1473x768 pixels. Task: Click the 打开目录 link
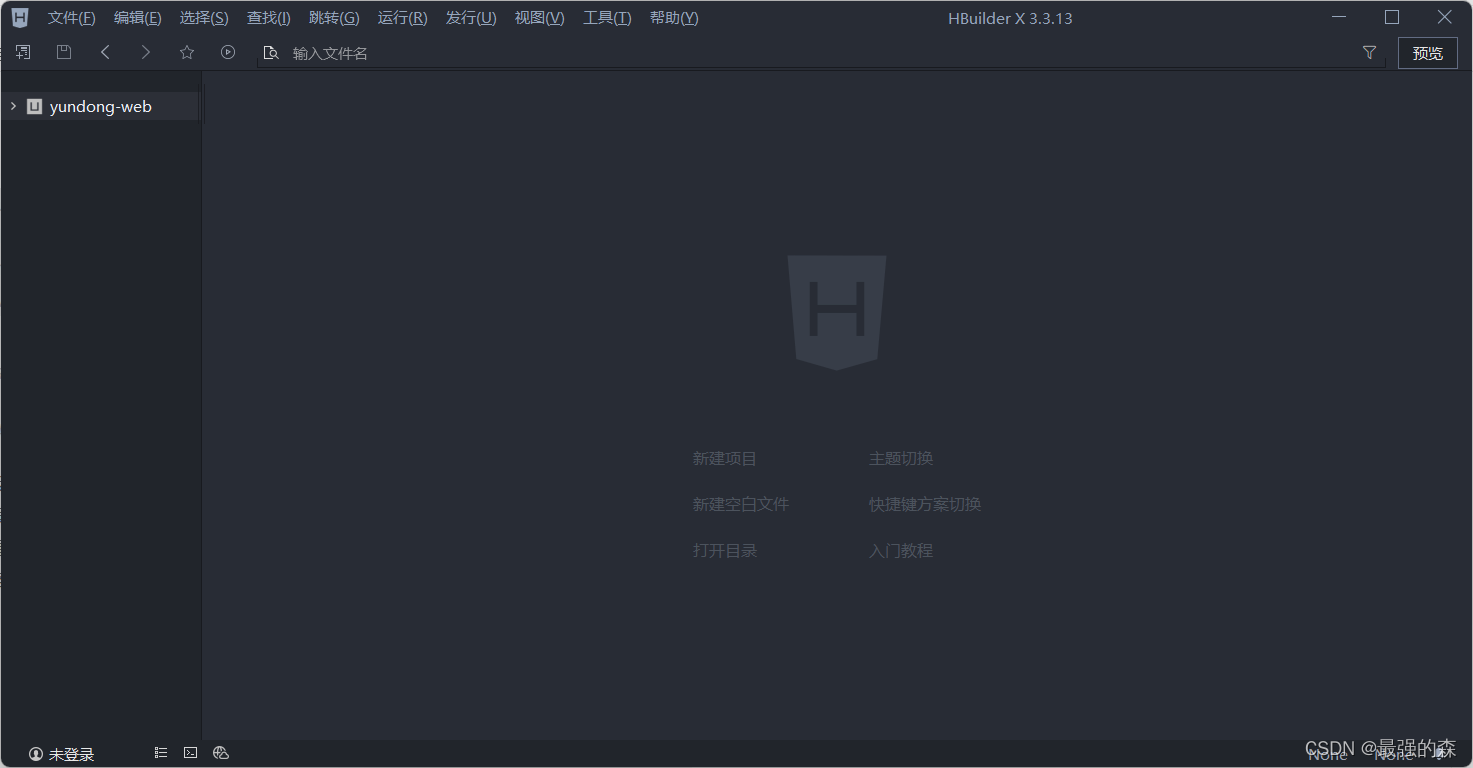(x=725, y=551)
